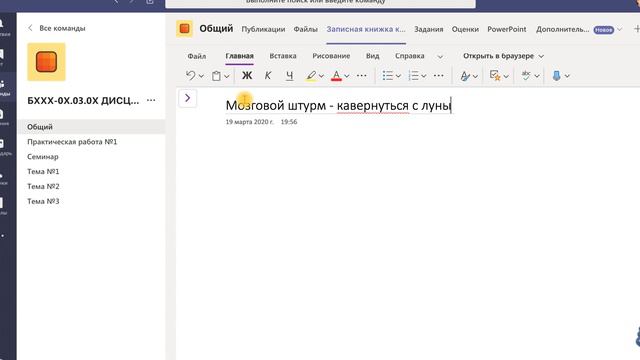The image size is (640, 360).
Task: Expand the Paste options arrow
Action: point(227,76)
